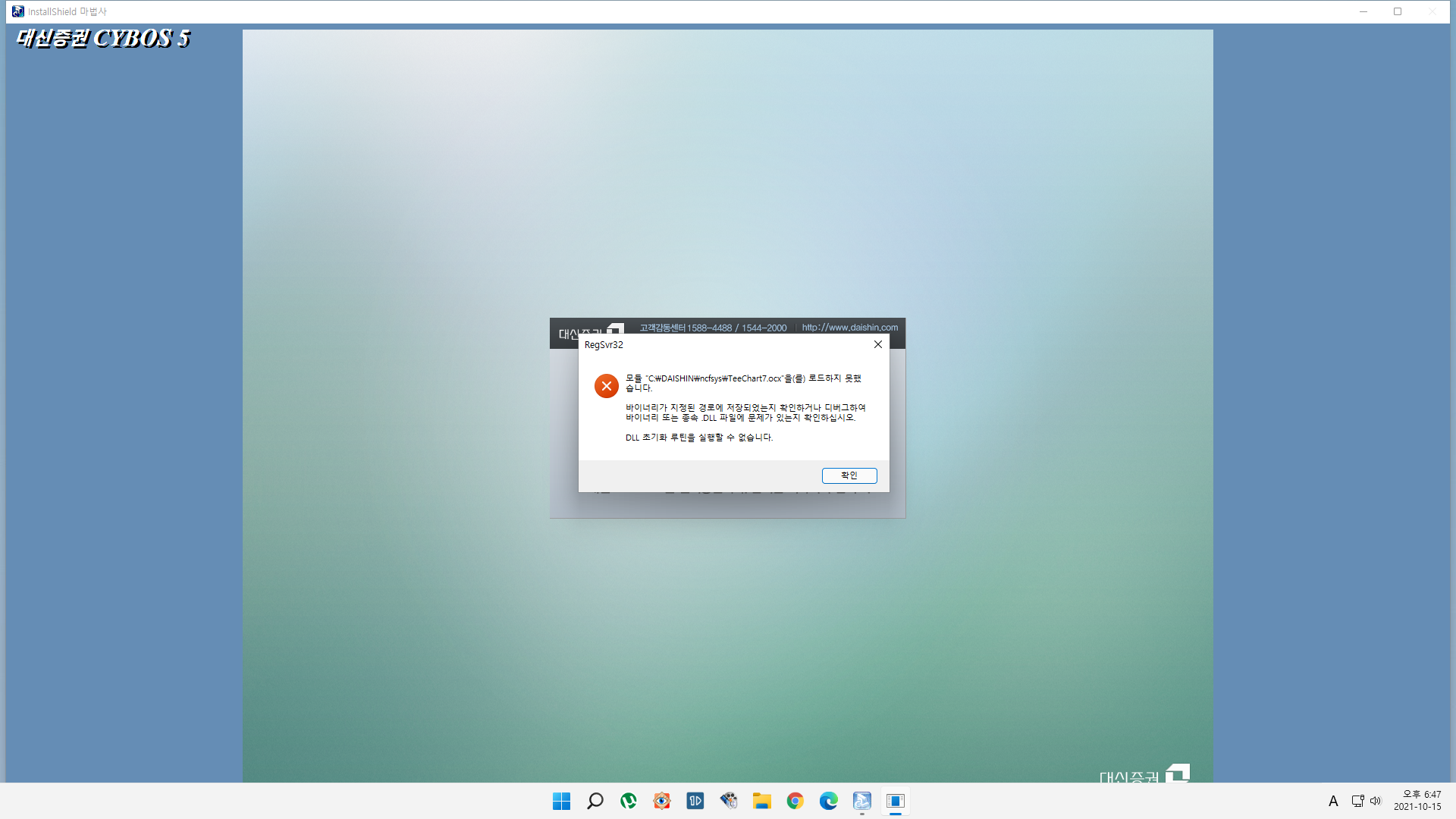Click the 확인 button in RegSvr32 dialog
The width and height of the screenshot is (1456, 819).
tap(849, 475)
